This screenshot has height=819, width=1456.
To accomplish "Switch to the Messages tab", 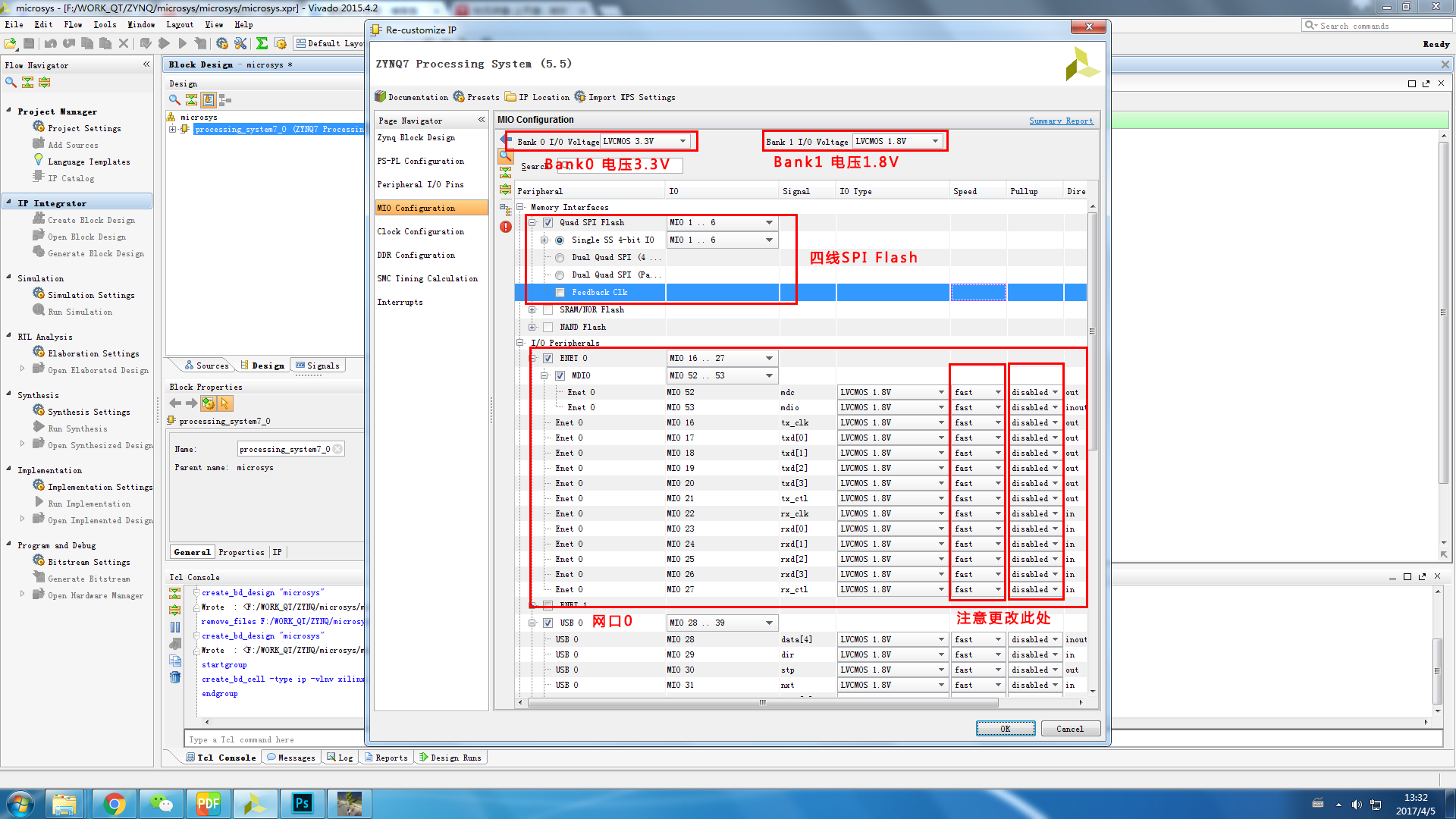I will point(290,758).
